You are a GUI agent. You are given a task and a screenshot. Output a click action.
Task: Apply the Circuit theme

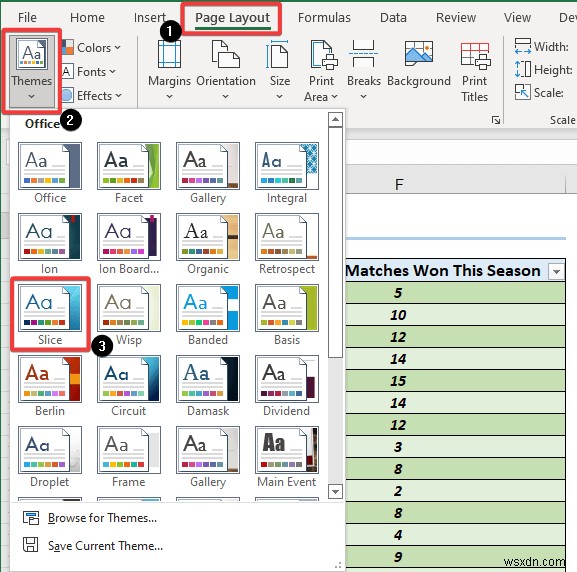[129, 386]
